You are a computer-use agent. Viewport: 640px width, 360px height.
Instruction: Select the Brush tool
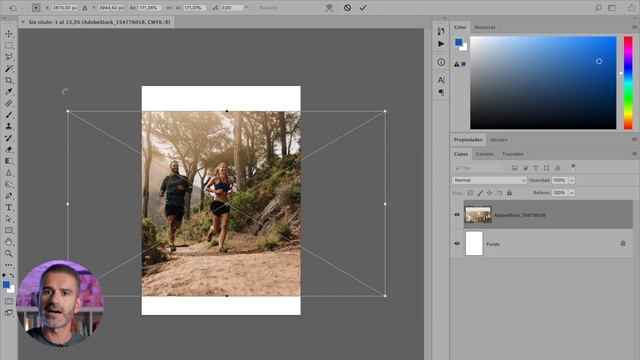coord(9,115)
